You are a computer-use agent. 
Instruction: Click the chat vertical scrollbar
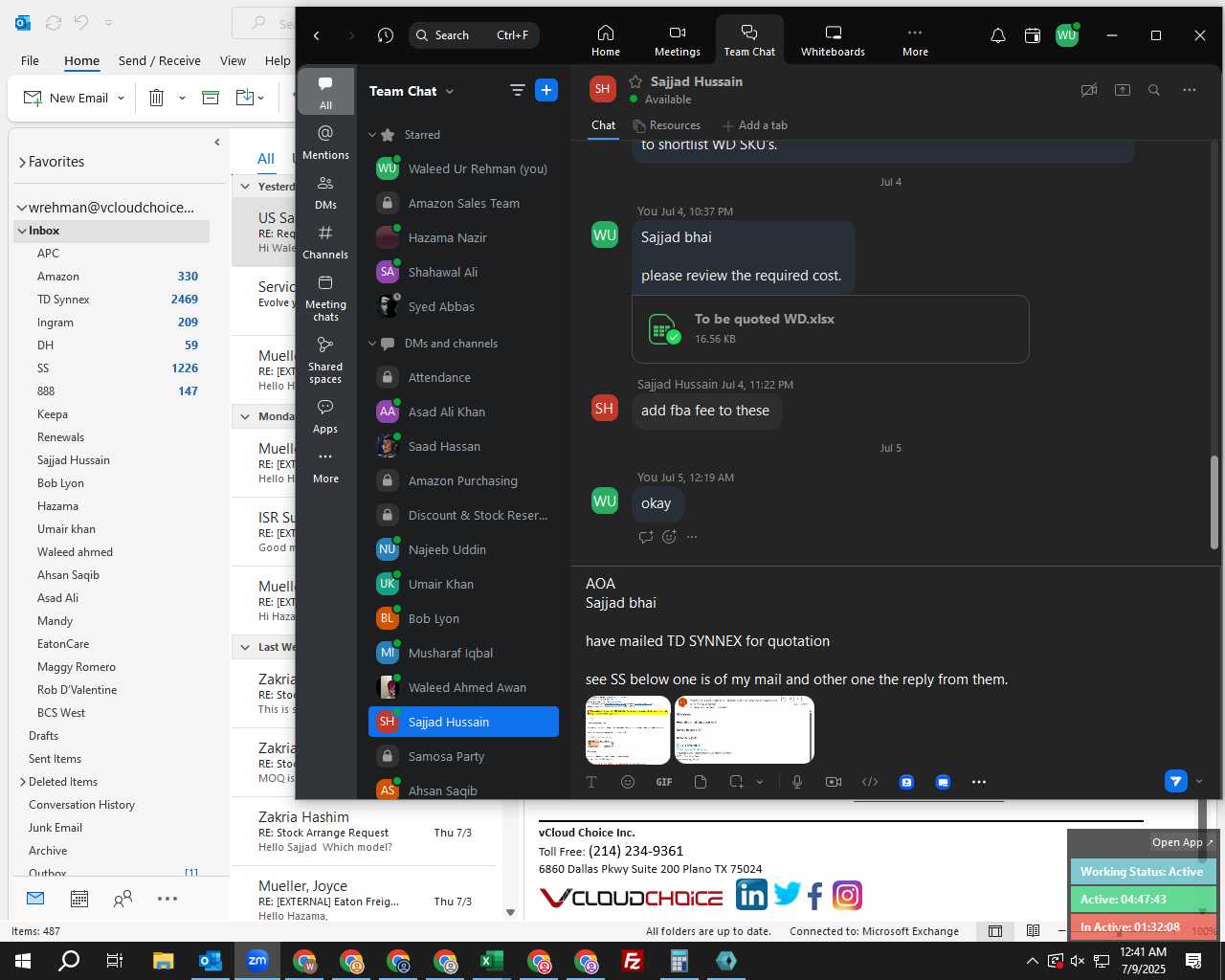[x=1214, y=501]
